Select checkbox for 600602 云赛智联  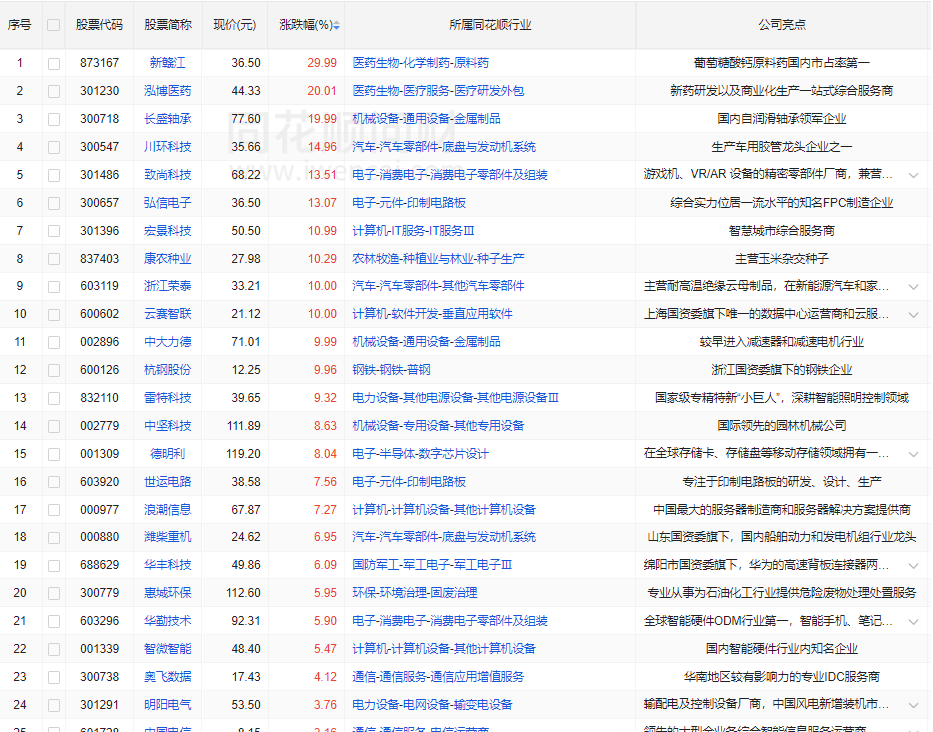point(54,315)
